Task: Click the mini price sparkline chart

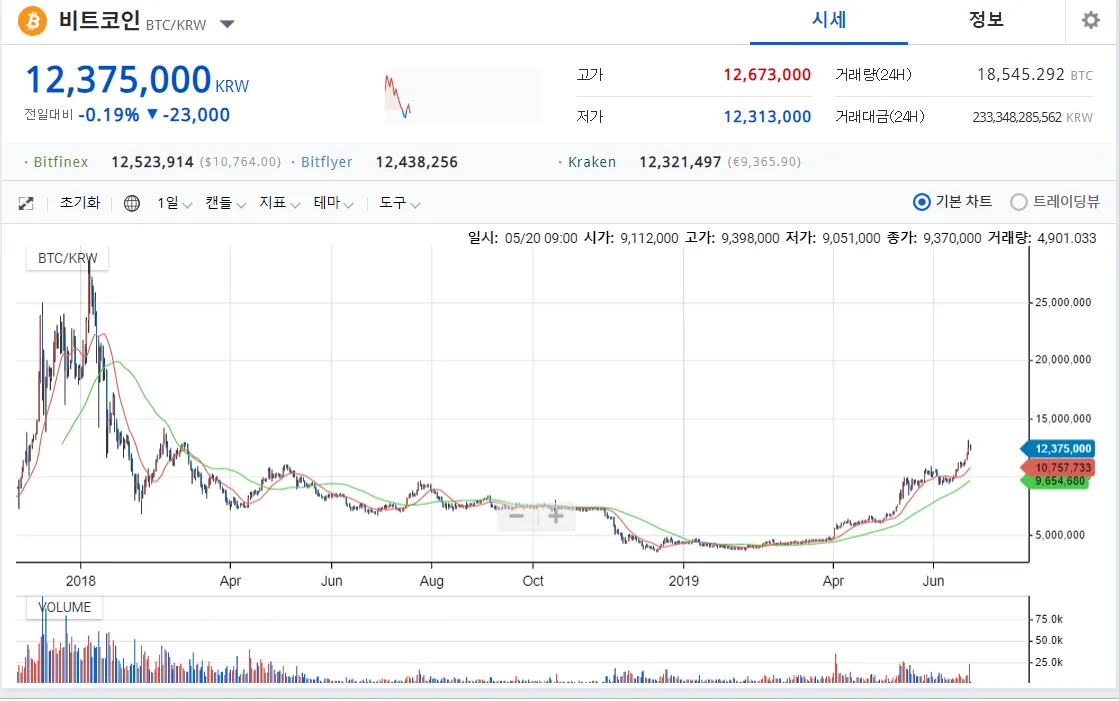Action: (462, 95)
